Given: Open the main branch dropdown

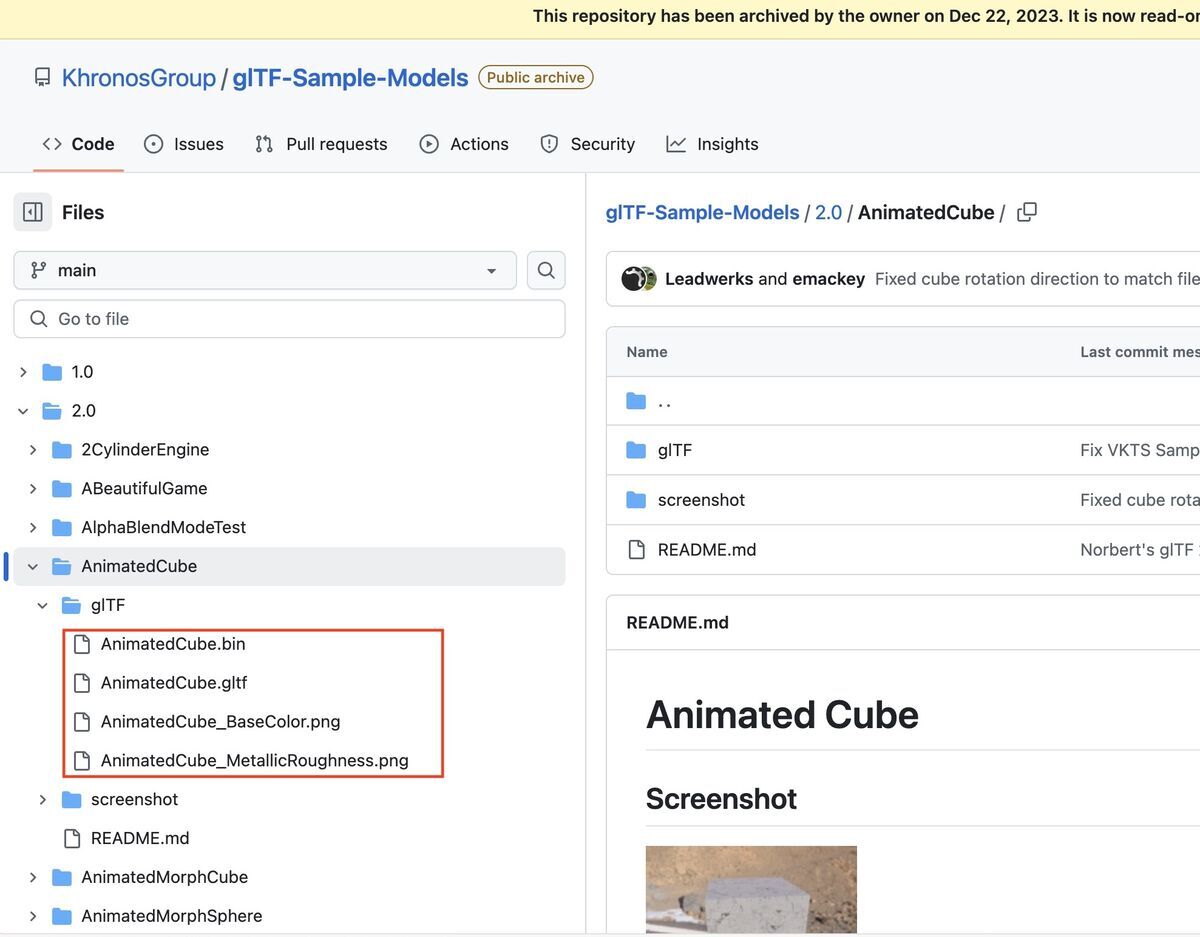Looking at the screenshot, I should 265,270.
